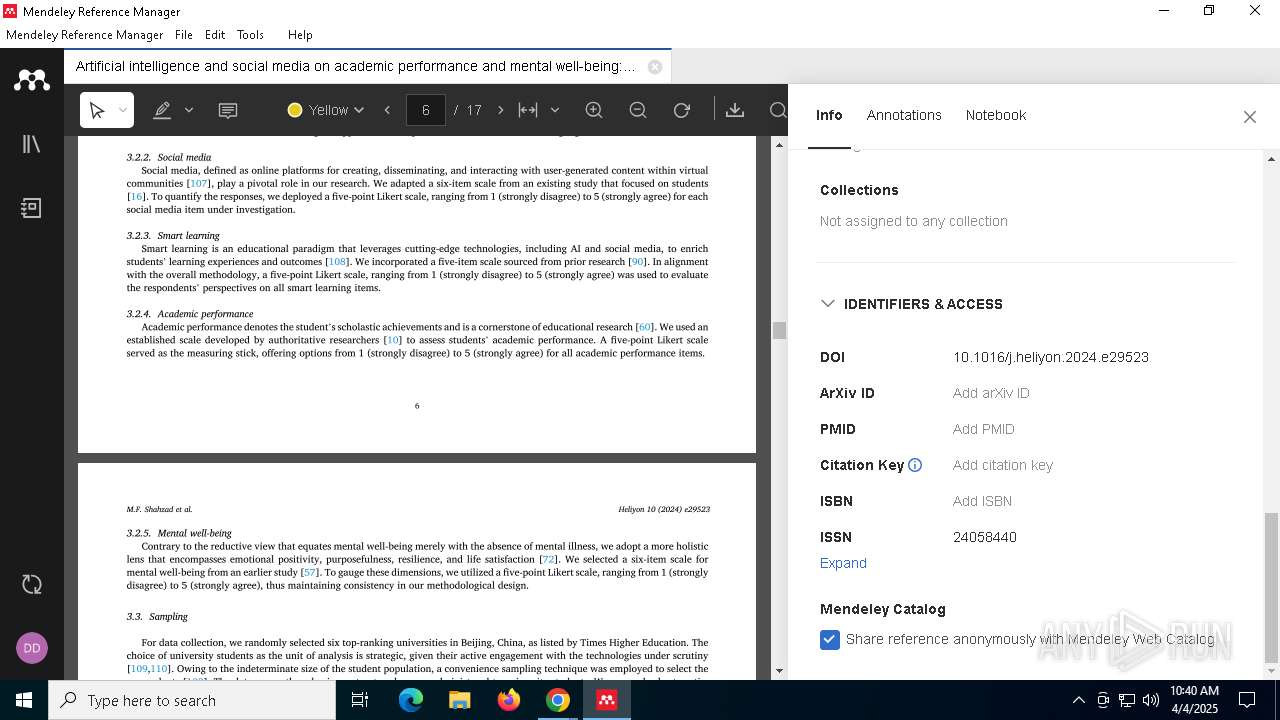Activate the highlighter pen tool
This screenshot has width=1280, height=720.
[x=162, y=110]
